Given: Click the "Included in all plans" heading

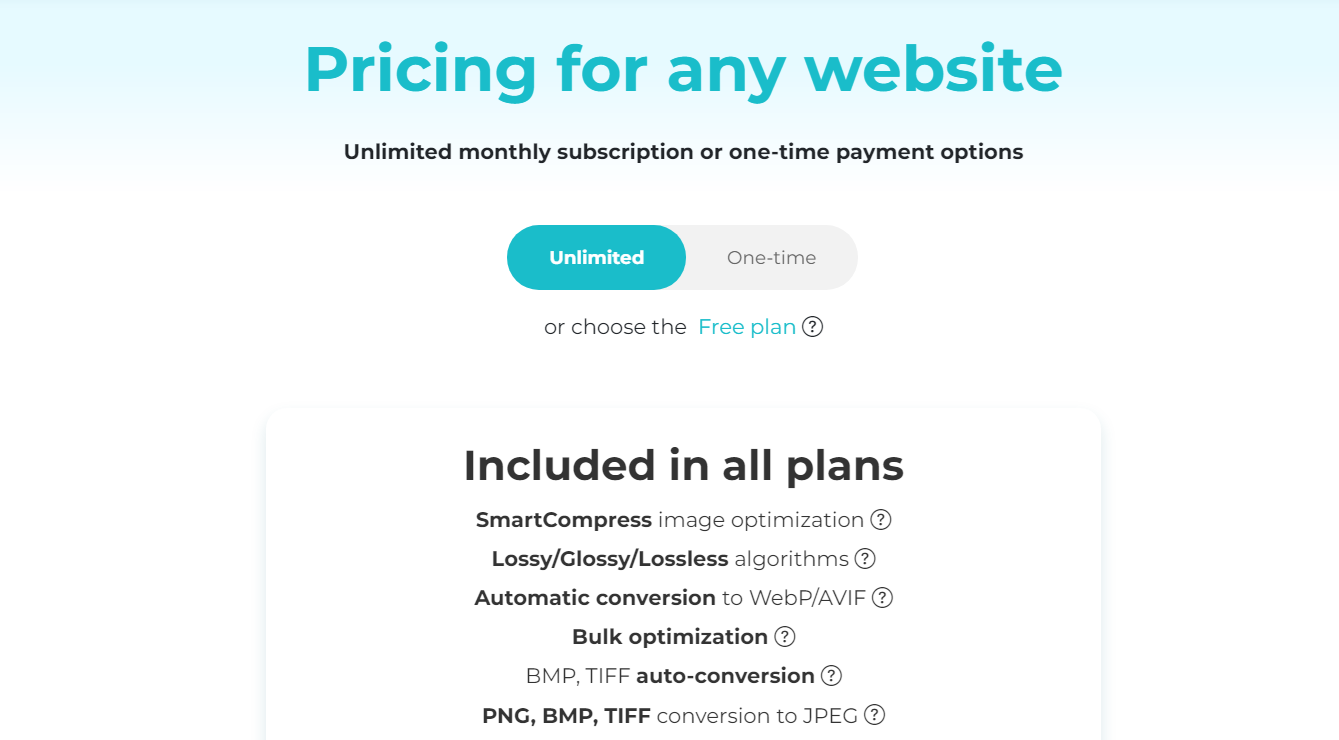Looking at the screenshot, I should pos(683,466).
